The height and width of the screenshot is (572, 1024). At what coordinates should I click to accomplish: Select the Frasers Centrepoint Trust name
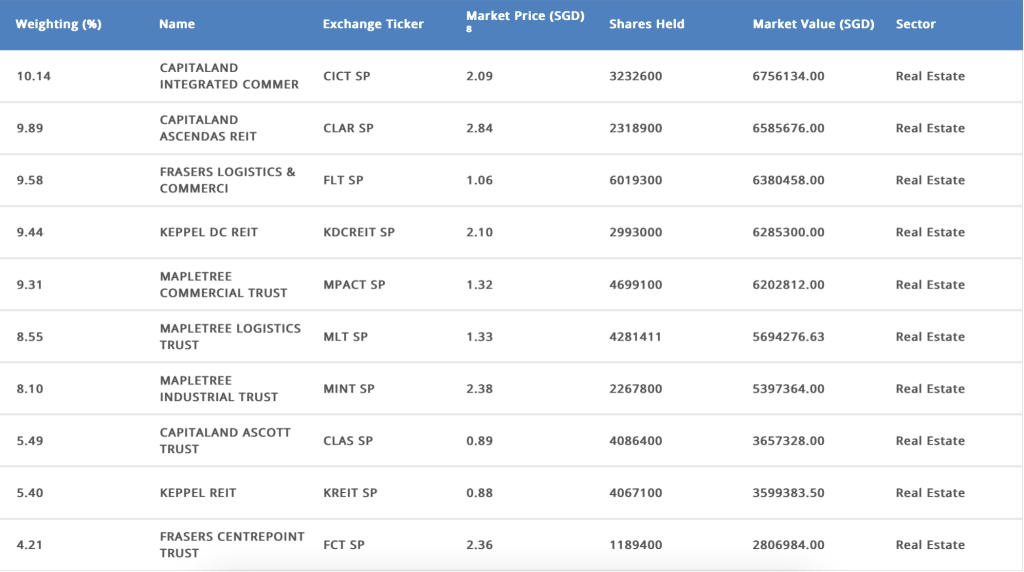tap(232, 545)
